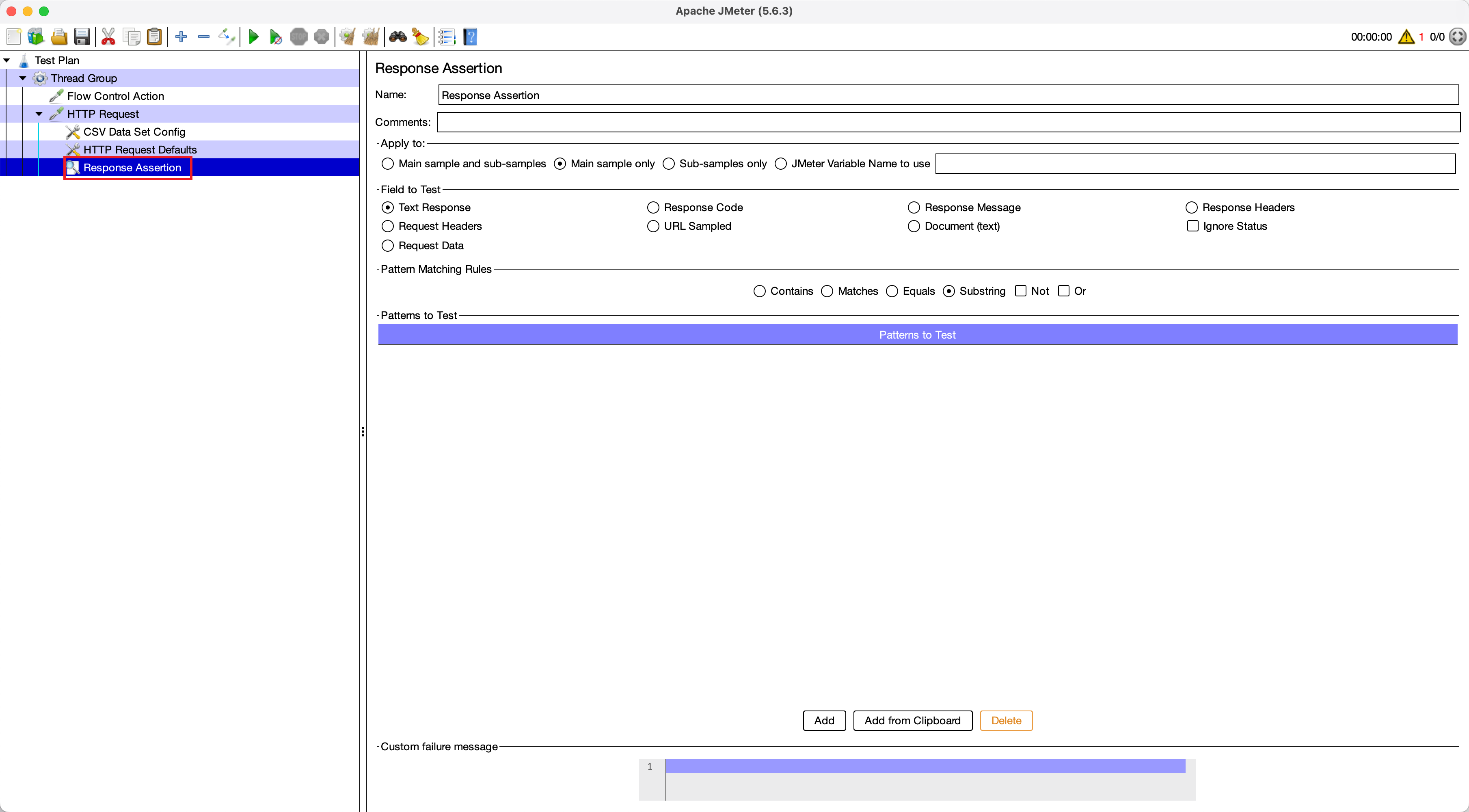Click the New test plan icon
The width and height of the screenshot is (1469, 812).
14,37
